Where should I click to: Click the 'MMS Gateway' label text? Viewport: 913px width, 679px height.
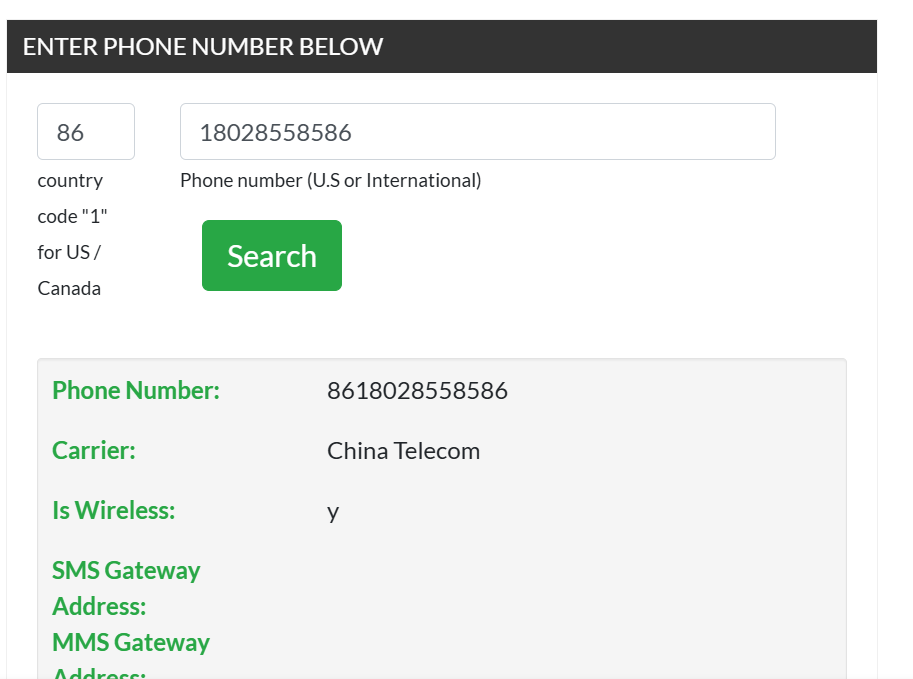(131, 643)
